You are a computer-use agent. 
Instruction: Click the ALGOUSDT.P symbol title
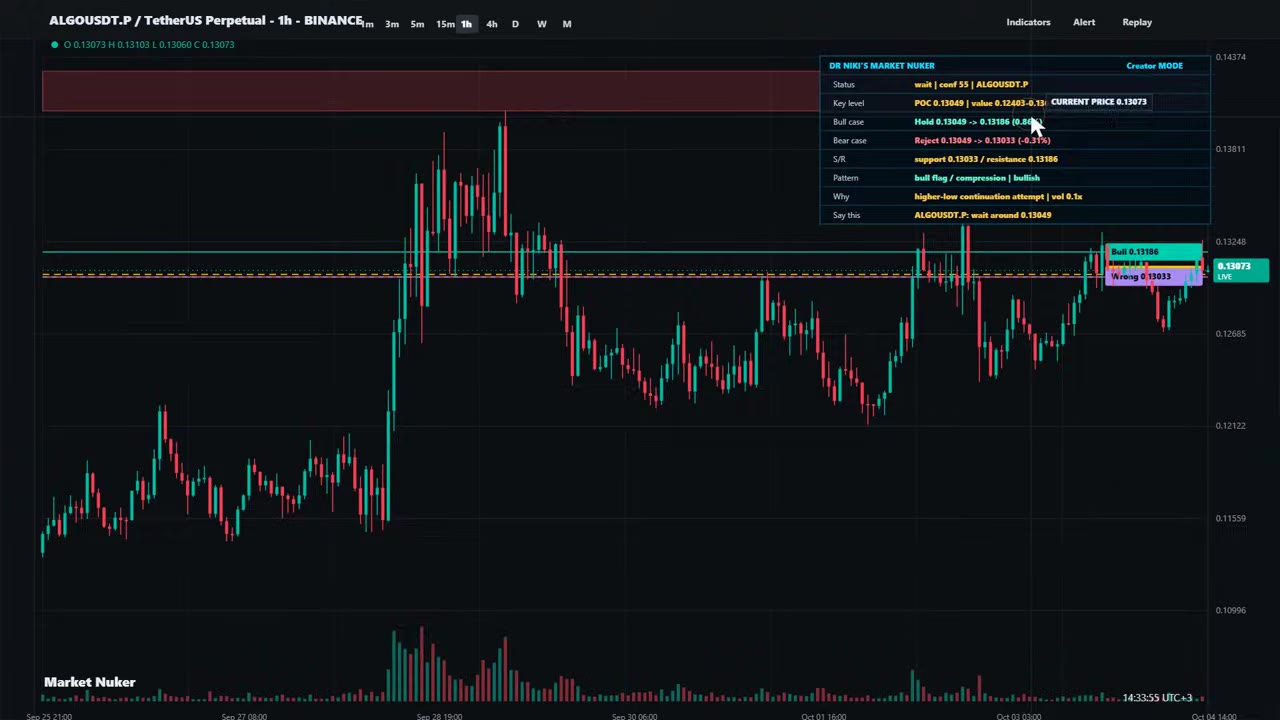(x=206, y=20)
